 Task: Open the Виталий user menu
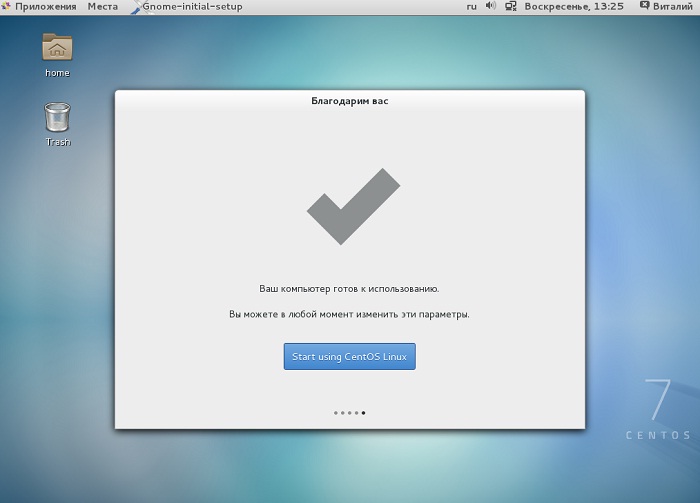tap(672, 6)
